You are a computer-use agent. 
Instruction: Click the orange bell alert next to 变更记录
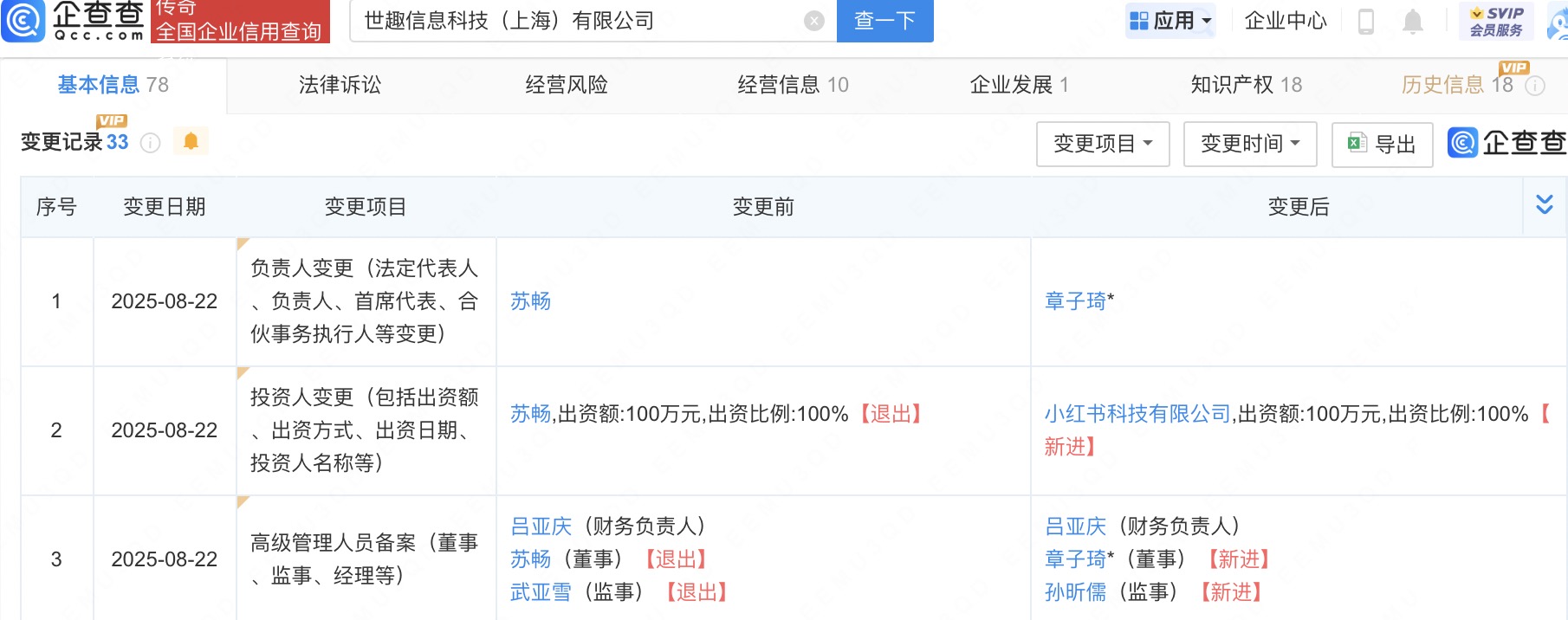pyautogui.click(x=191, y=141)
